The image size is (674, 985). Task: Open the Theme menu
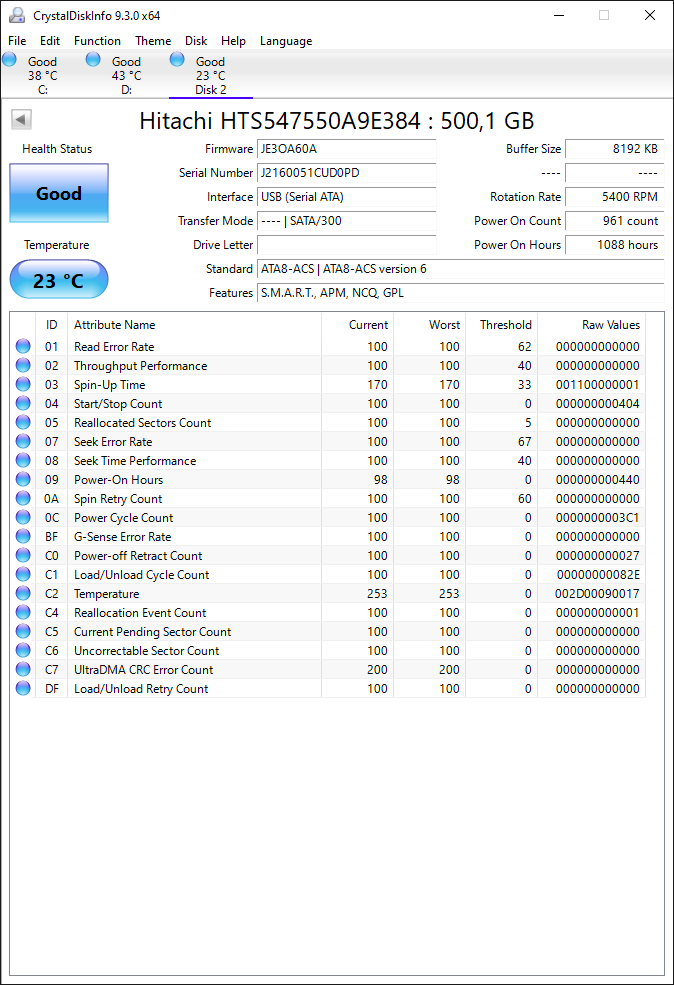click(153, 41)
